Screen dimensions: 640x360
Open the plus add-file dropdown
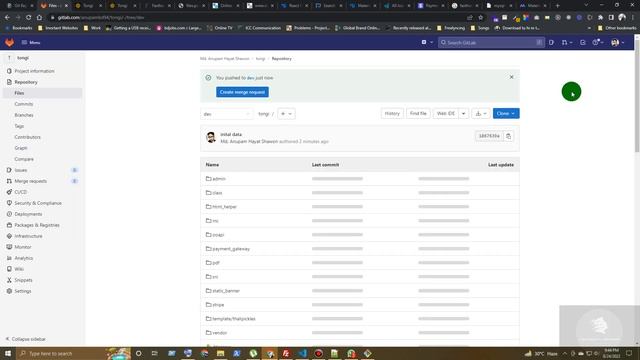[x=286, y=114]
